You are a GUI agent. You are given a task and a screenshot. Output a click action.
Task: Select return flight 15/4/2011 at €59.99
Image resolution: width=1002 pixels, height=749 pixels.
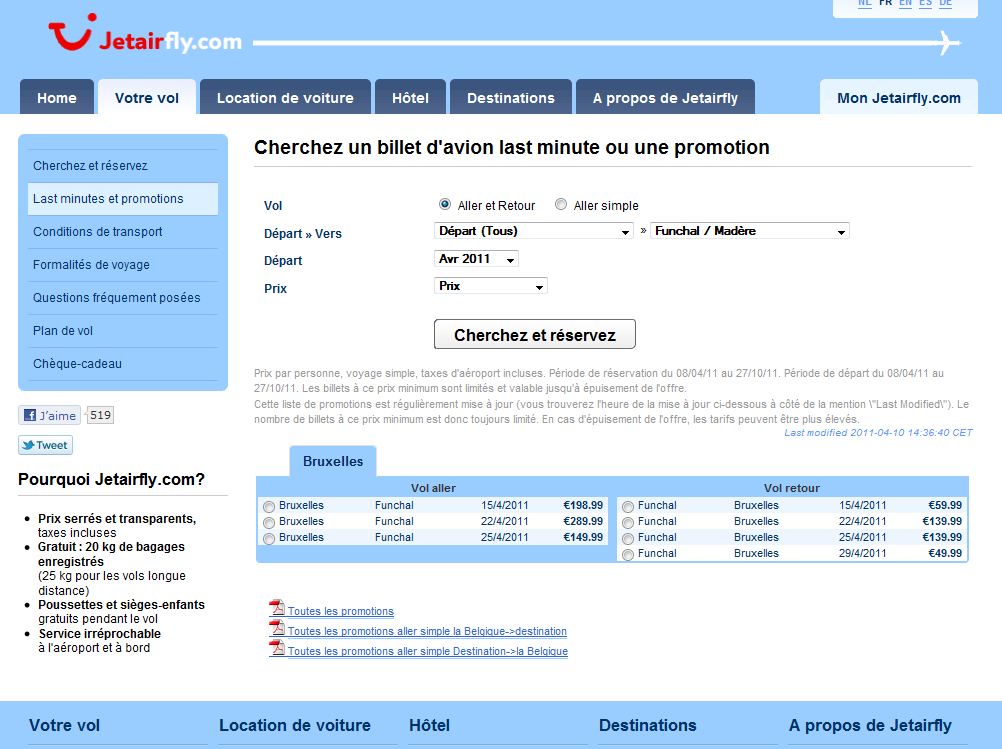coord(628,507)
